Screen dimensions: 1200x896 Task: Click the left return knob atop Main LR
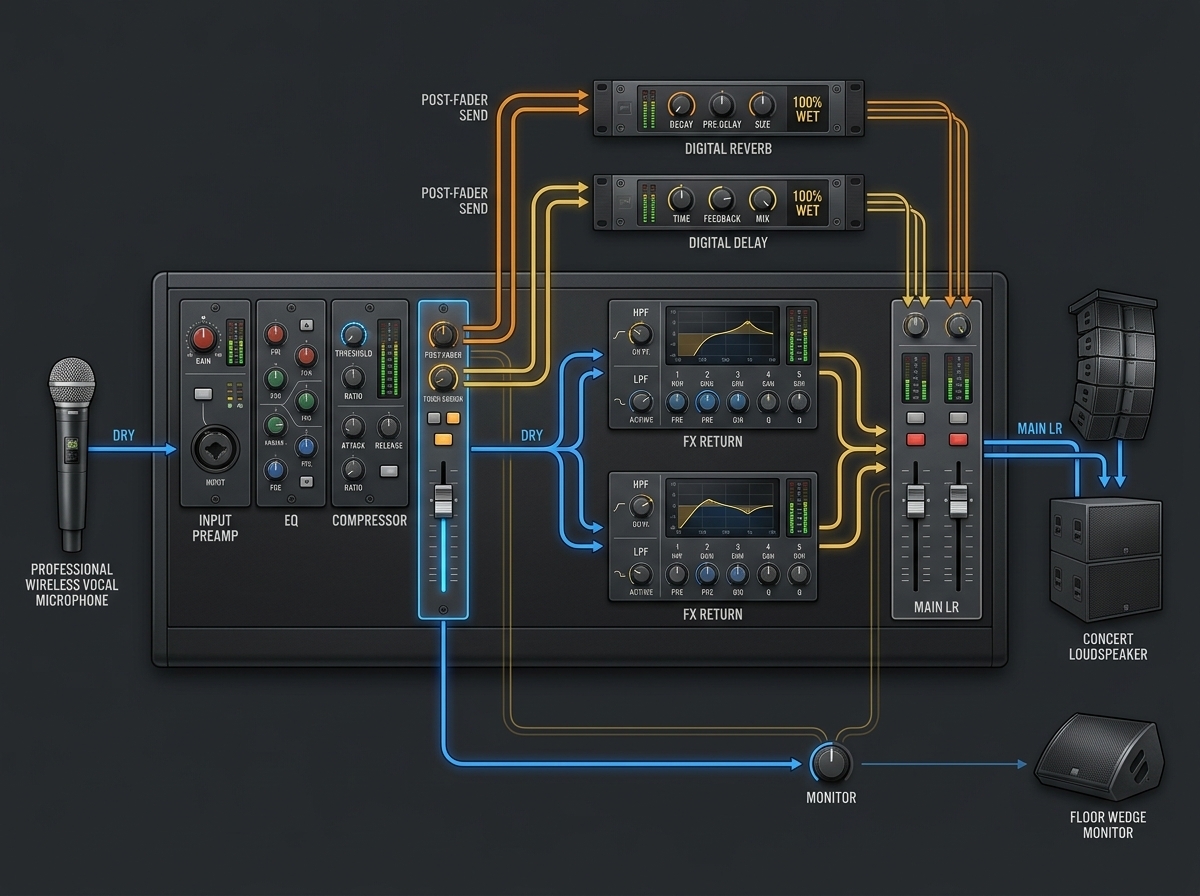[915, 325]
